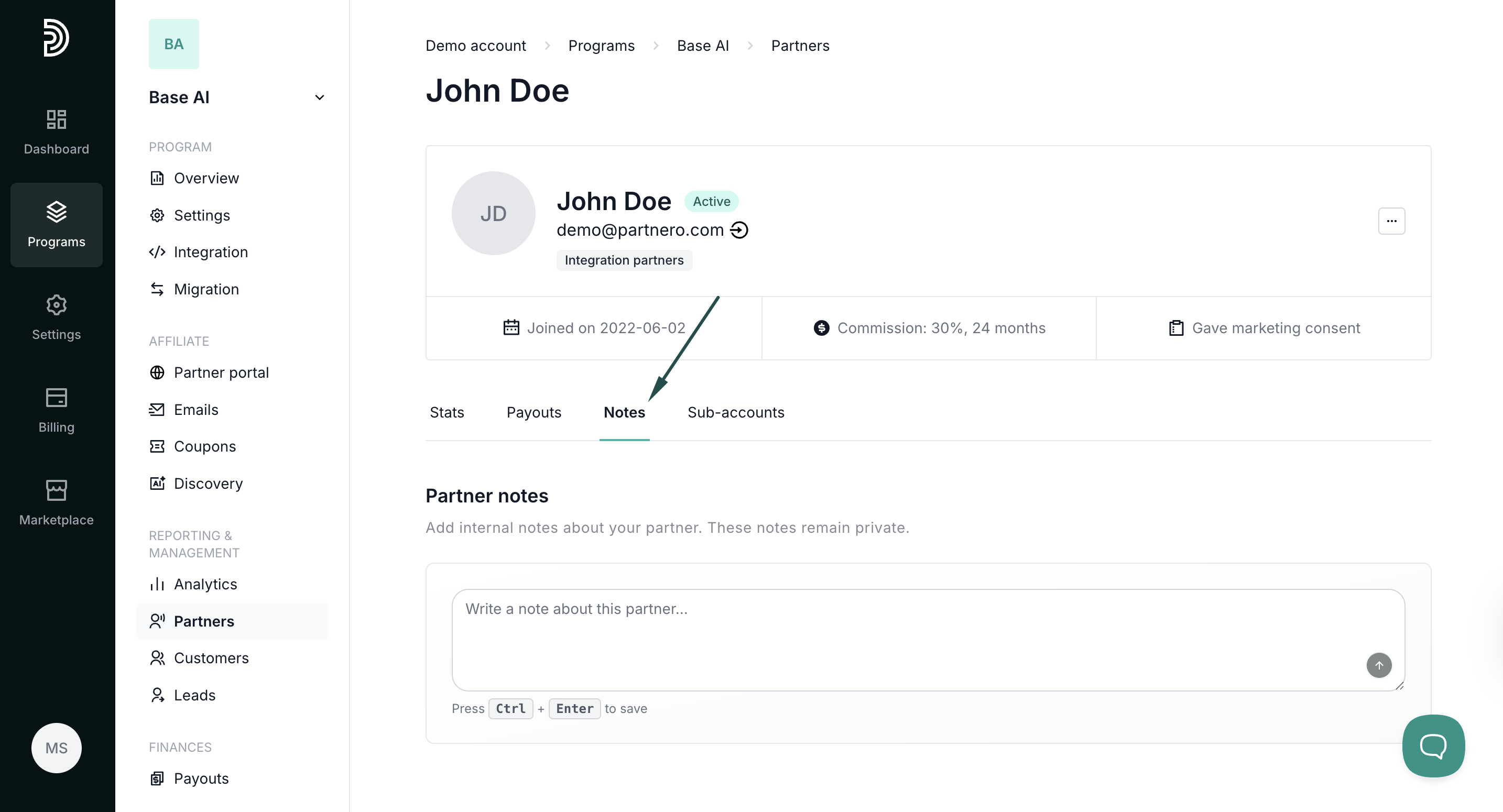Click the login-as-partner icon beside email
Image resolution: width=1503 pixels, height=812 pixels.
coord(739,230)
